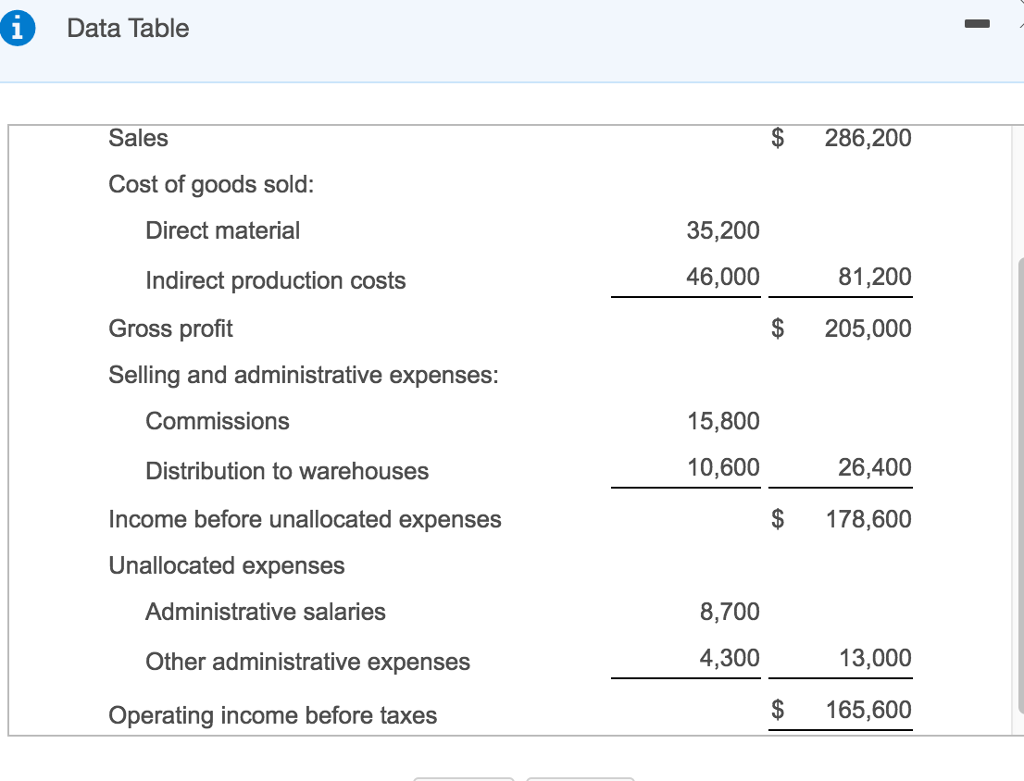The width and height of the screenshot is (1024, 781).
Task: Click the 'Indirect production costs' label
Action: tap(276, 281)
